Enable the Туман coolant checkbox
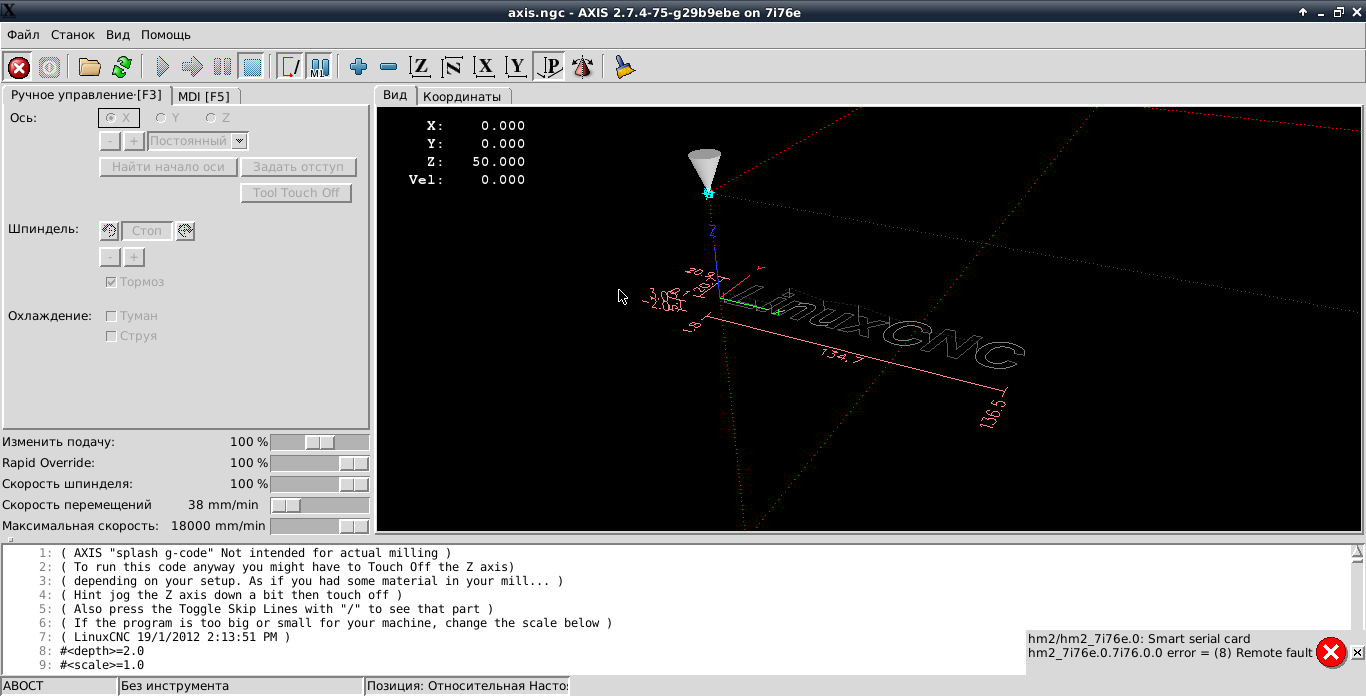This screenshot has width=1366, height=696. (111, 316)
